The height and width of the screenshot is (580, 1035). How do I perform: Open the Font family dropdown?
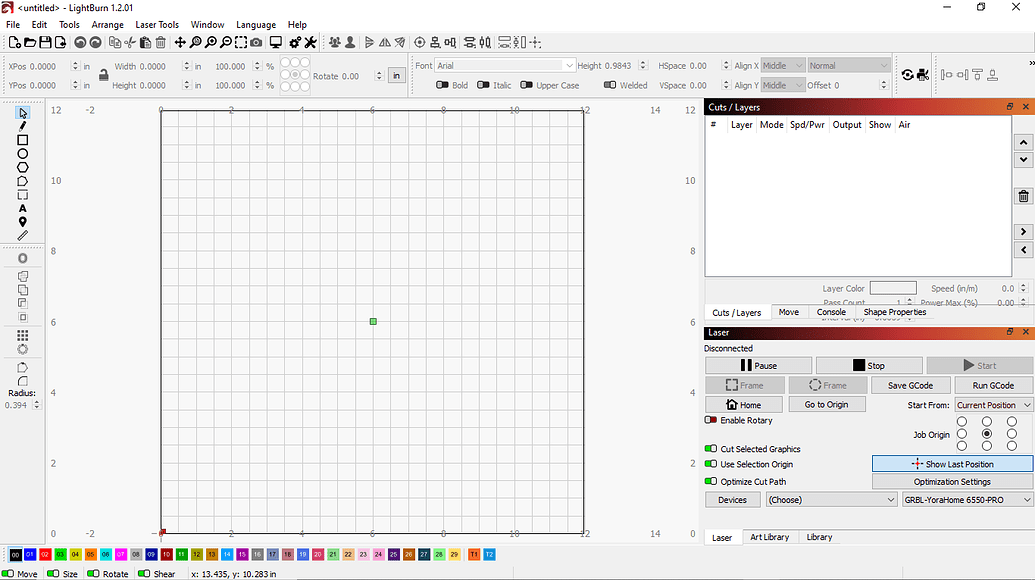(x=503, y=64)
